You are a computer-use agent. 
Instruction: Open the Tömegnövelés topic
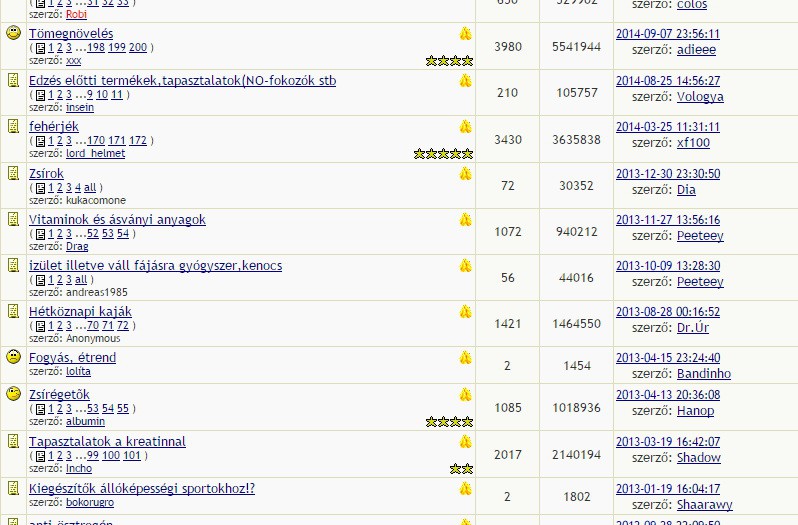coord(71,34)
